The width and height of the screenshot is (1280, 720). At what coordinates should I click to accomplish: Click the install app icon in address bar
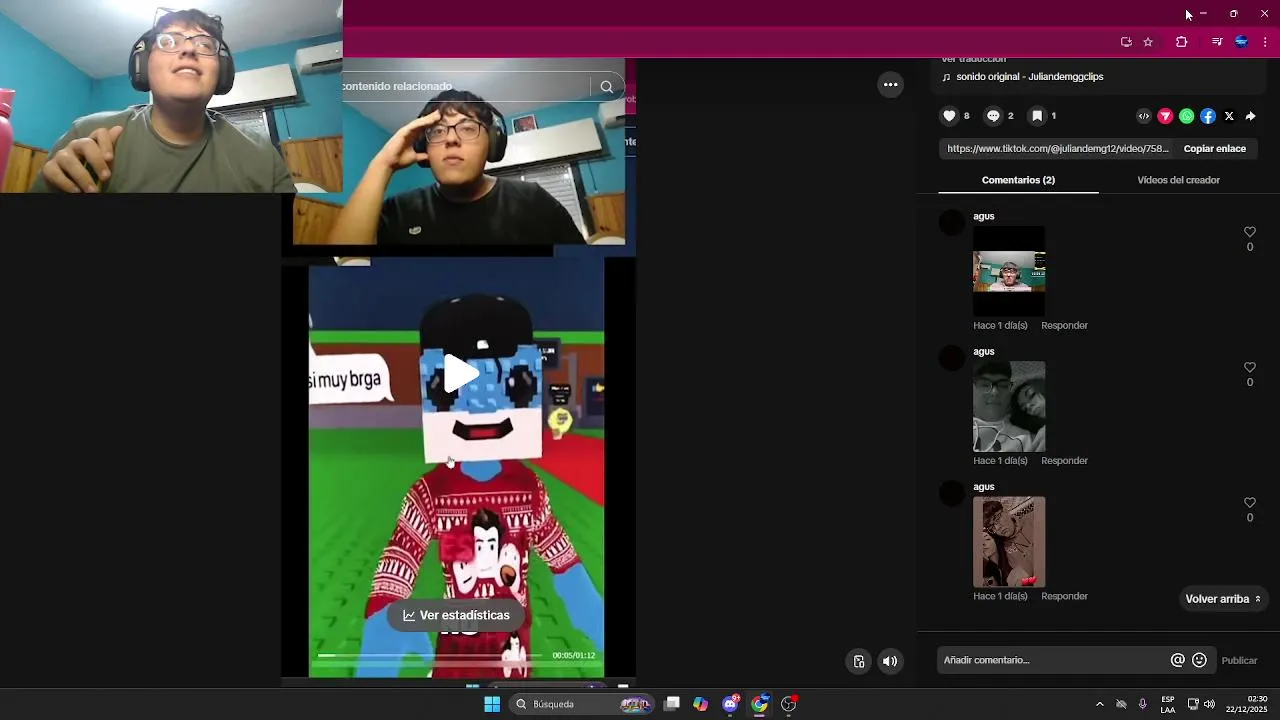pos(1126,42)
